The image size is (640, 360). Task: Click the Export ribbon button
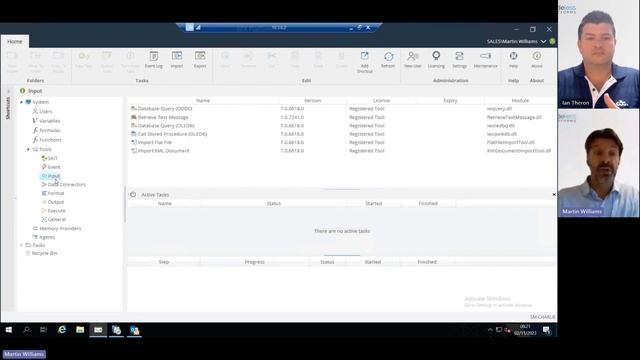click(x=200, y=60)
